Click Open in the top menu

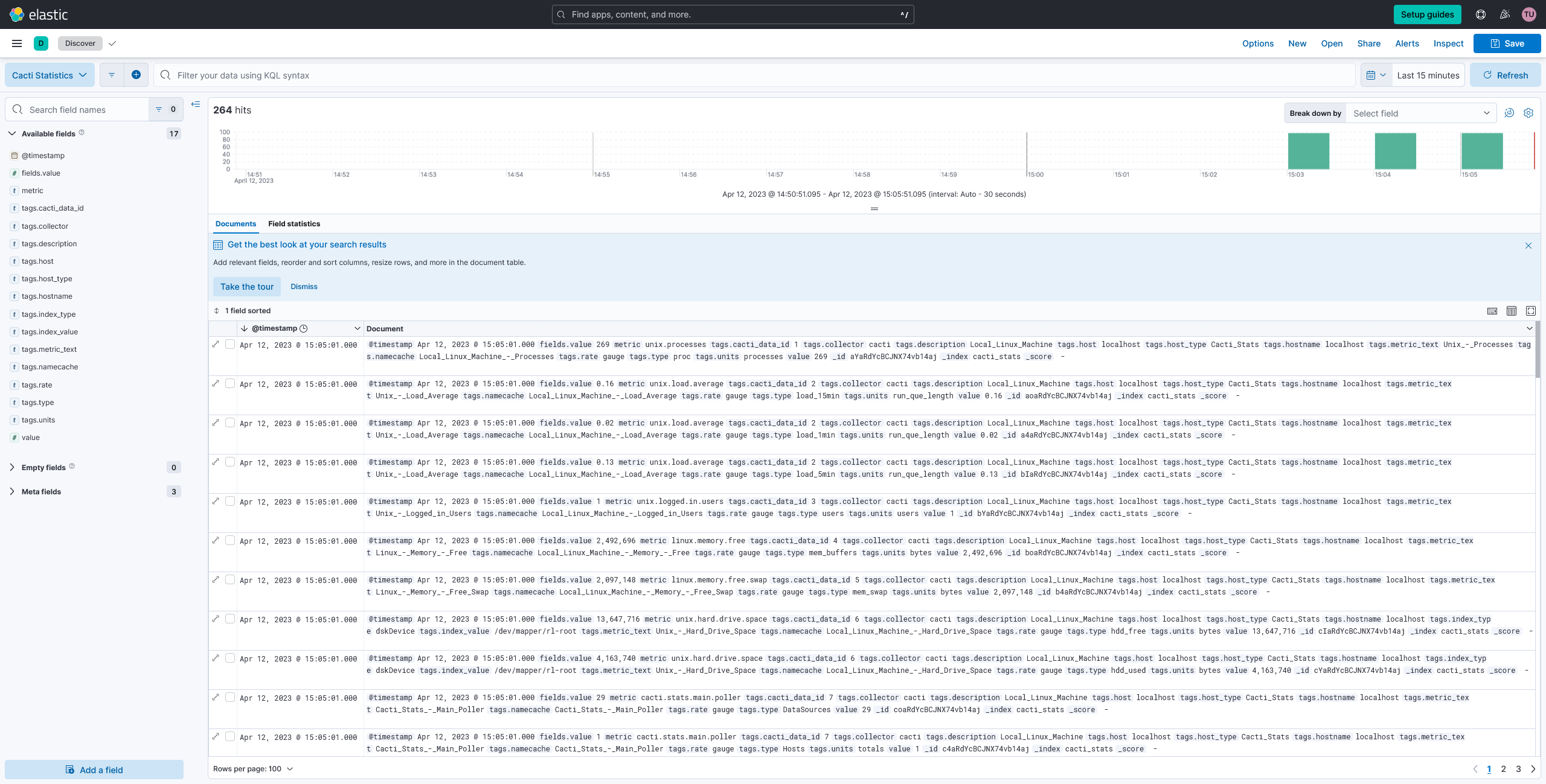click(1332, 43)
